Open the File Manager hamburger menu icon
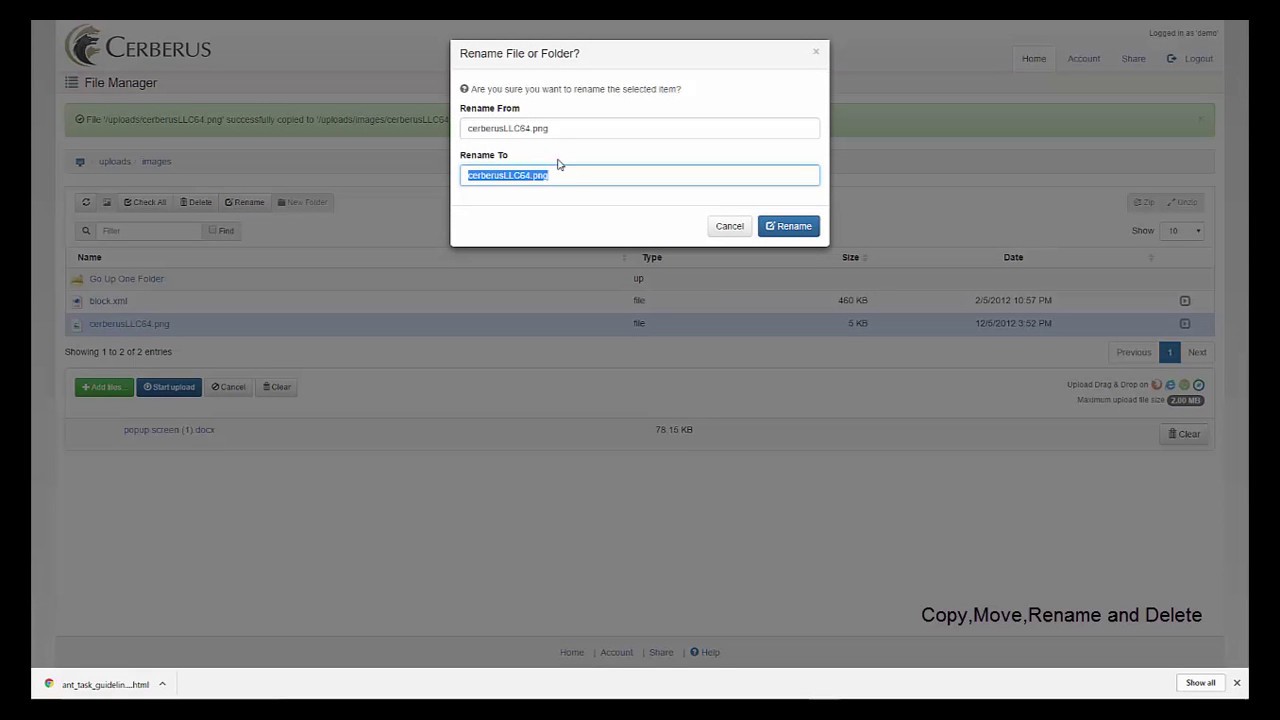The image size is (1280, 720). 71,83
